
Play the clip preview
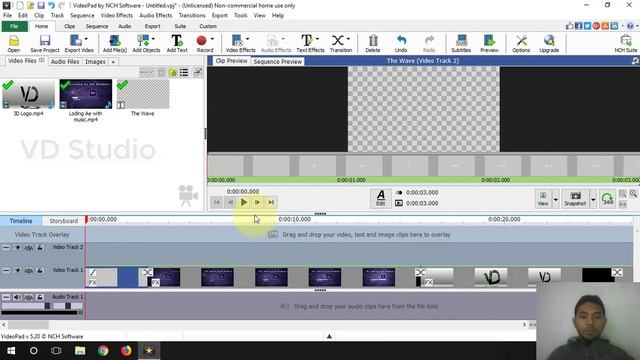tap(244, 202)
